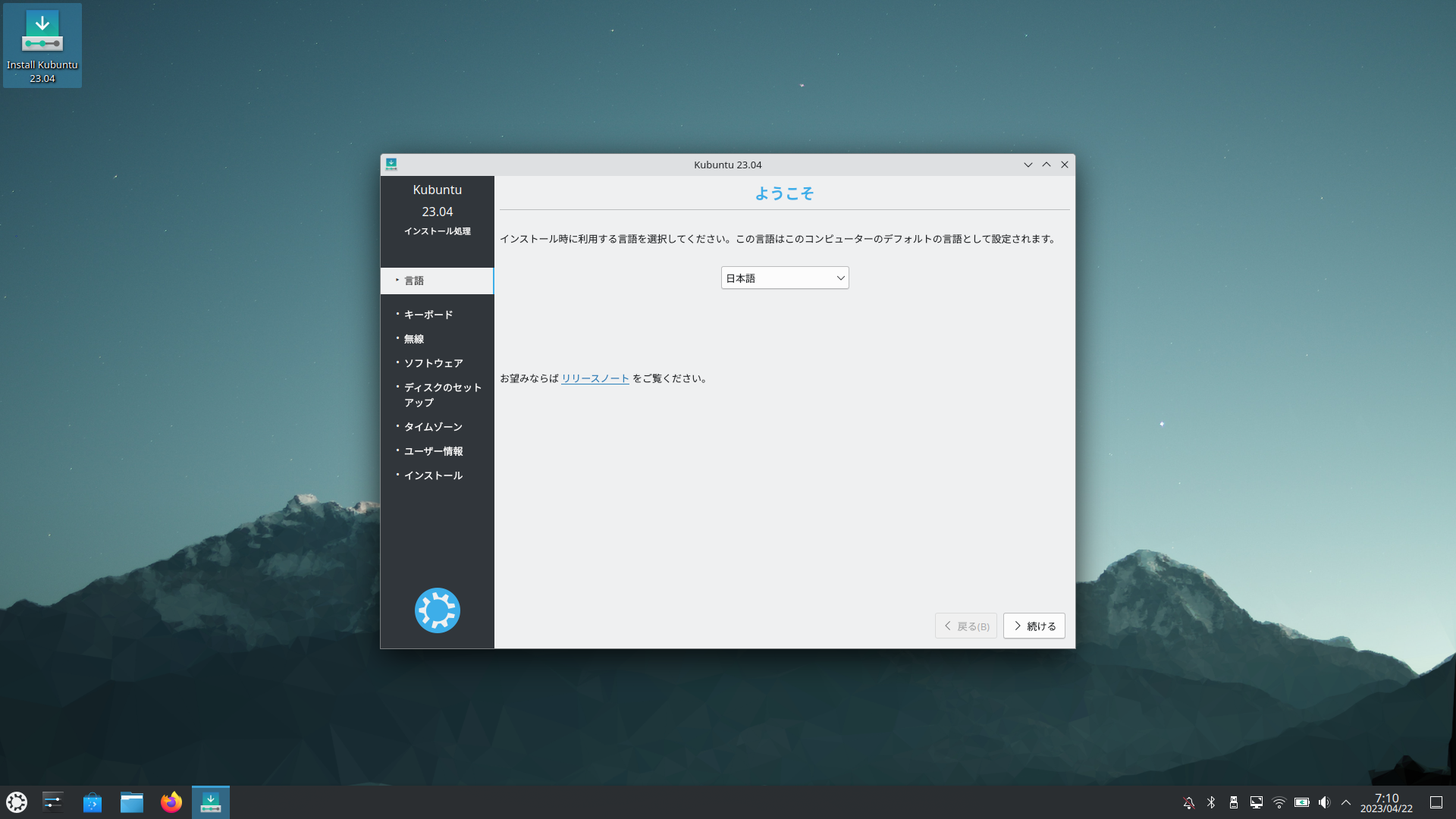Launch System Settings from the taskbar

[53, 802]
